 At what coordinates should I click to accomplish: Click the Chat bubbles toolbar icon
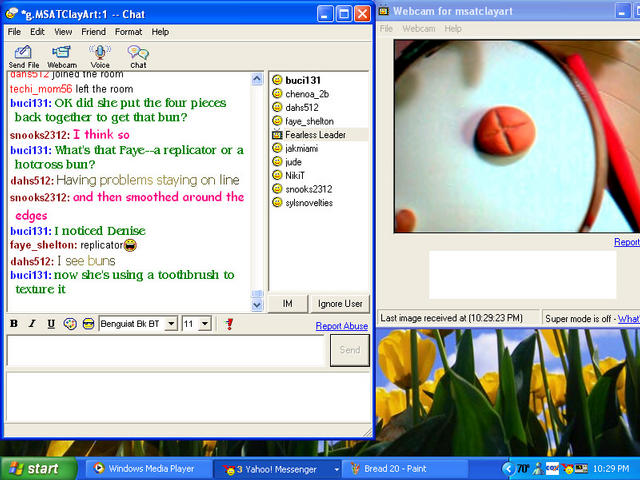[138, 57]
